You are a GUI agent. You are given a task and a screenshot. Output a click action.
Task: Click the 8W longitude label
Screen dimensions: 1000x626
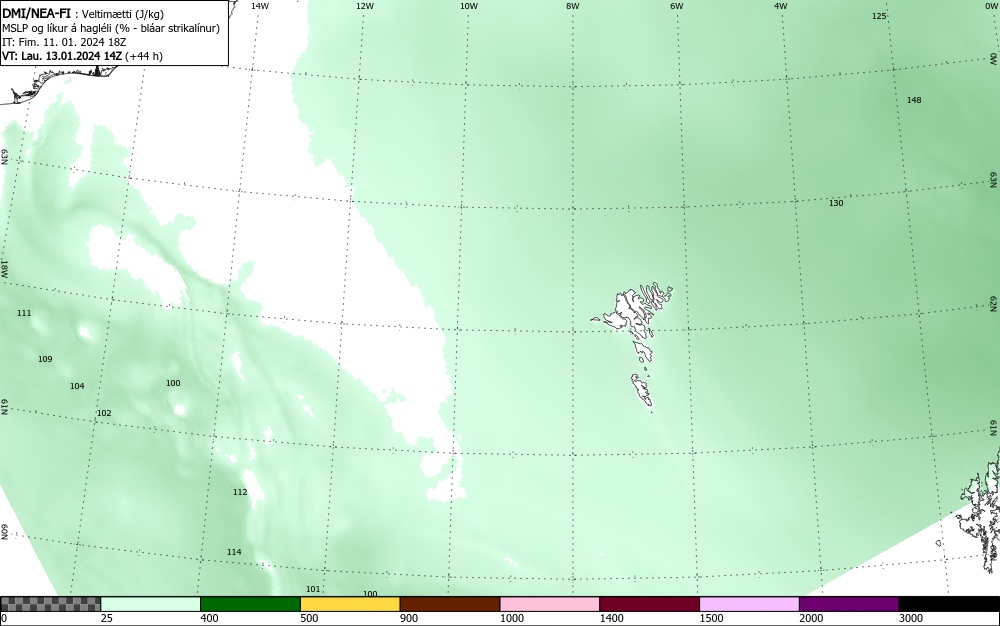tap(572, 6)
